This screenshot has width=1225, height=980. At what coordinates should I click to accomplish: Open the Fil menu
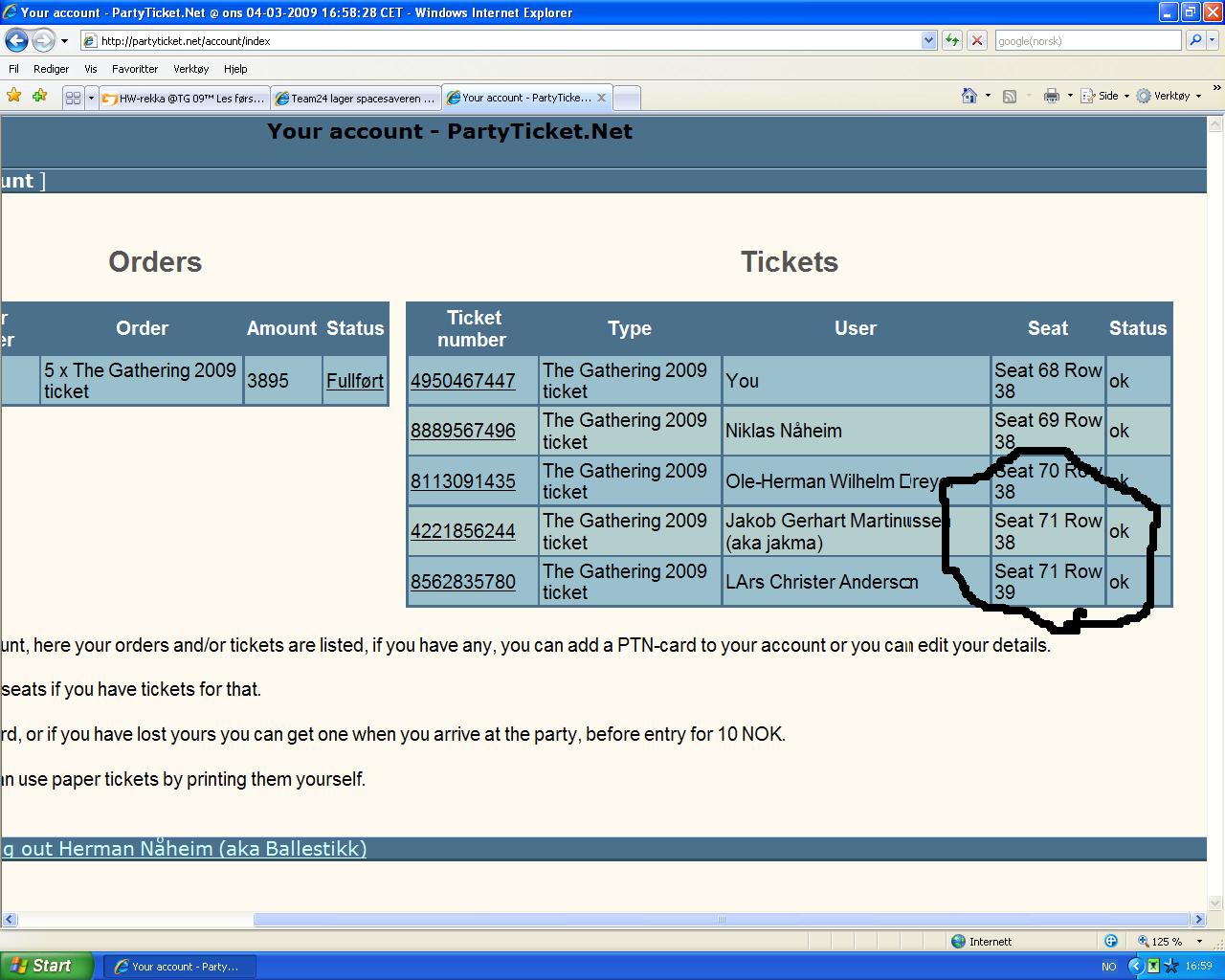(x=13, y=69)
